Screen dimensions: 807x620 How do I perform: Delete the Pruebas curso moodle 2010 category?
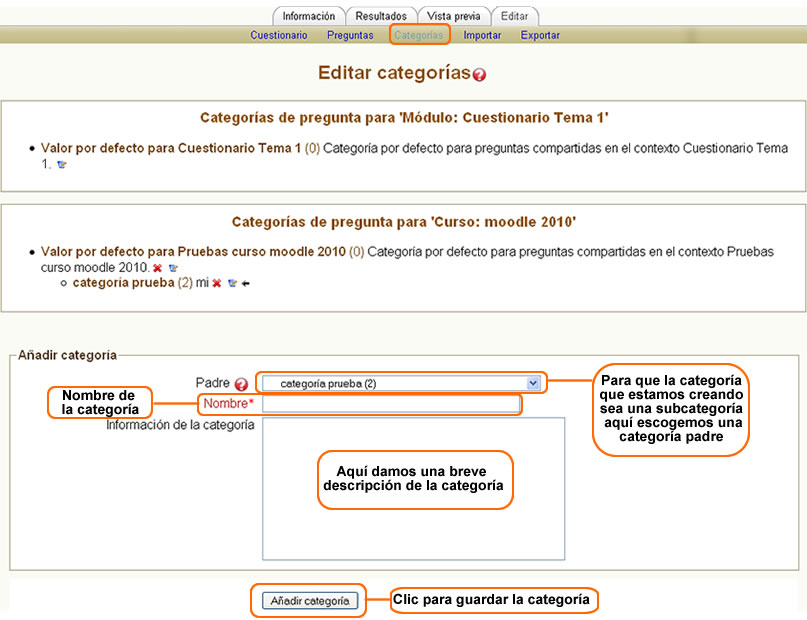tap(158, 268)
